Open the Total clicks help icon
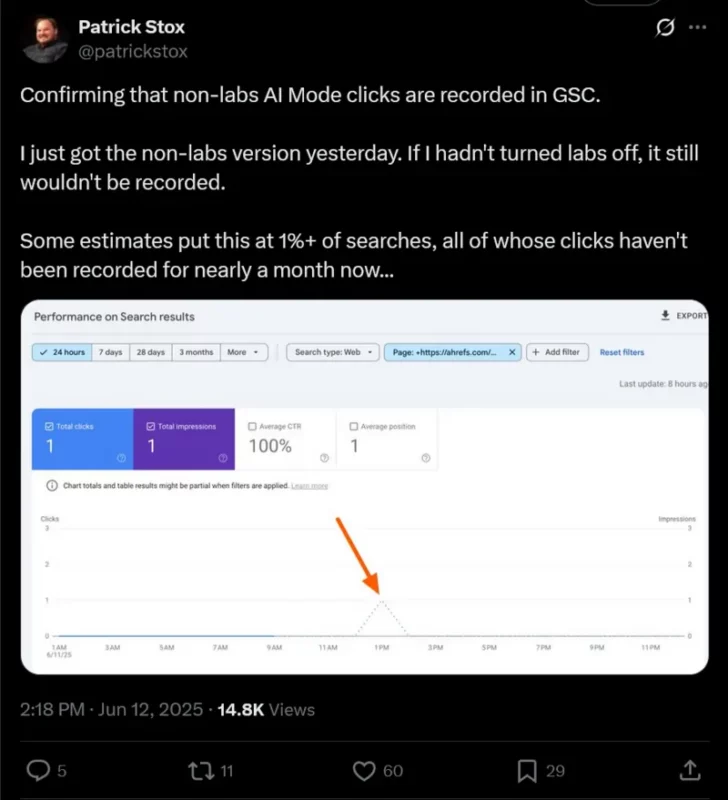The image size is (728, 800). 121,458
